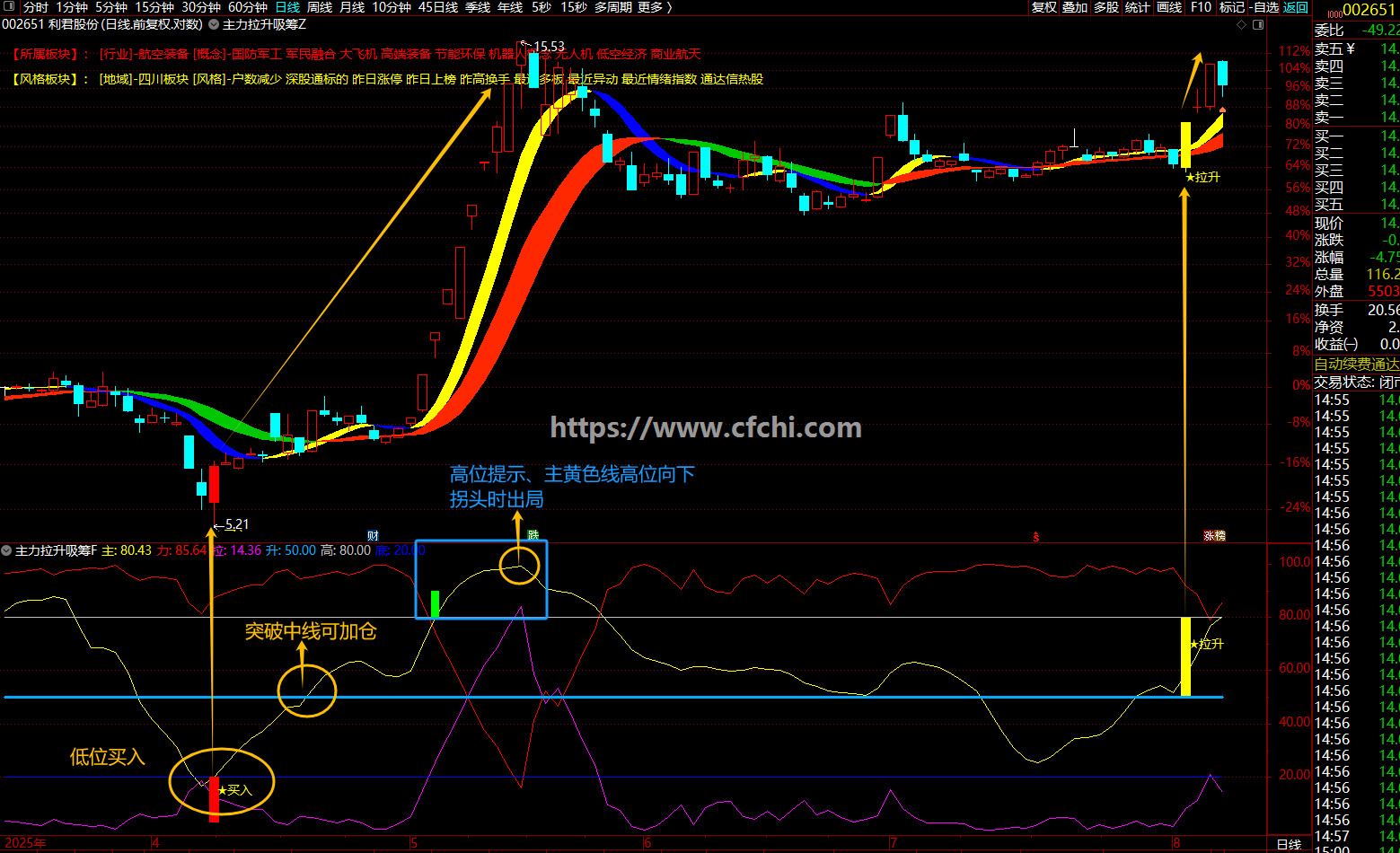Click the 主力拉升吸筹Z indicator name
The width and height of the screenshot is (1400, 853).
coord(265,25)
